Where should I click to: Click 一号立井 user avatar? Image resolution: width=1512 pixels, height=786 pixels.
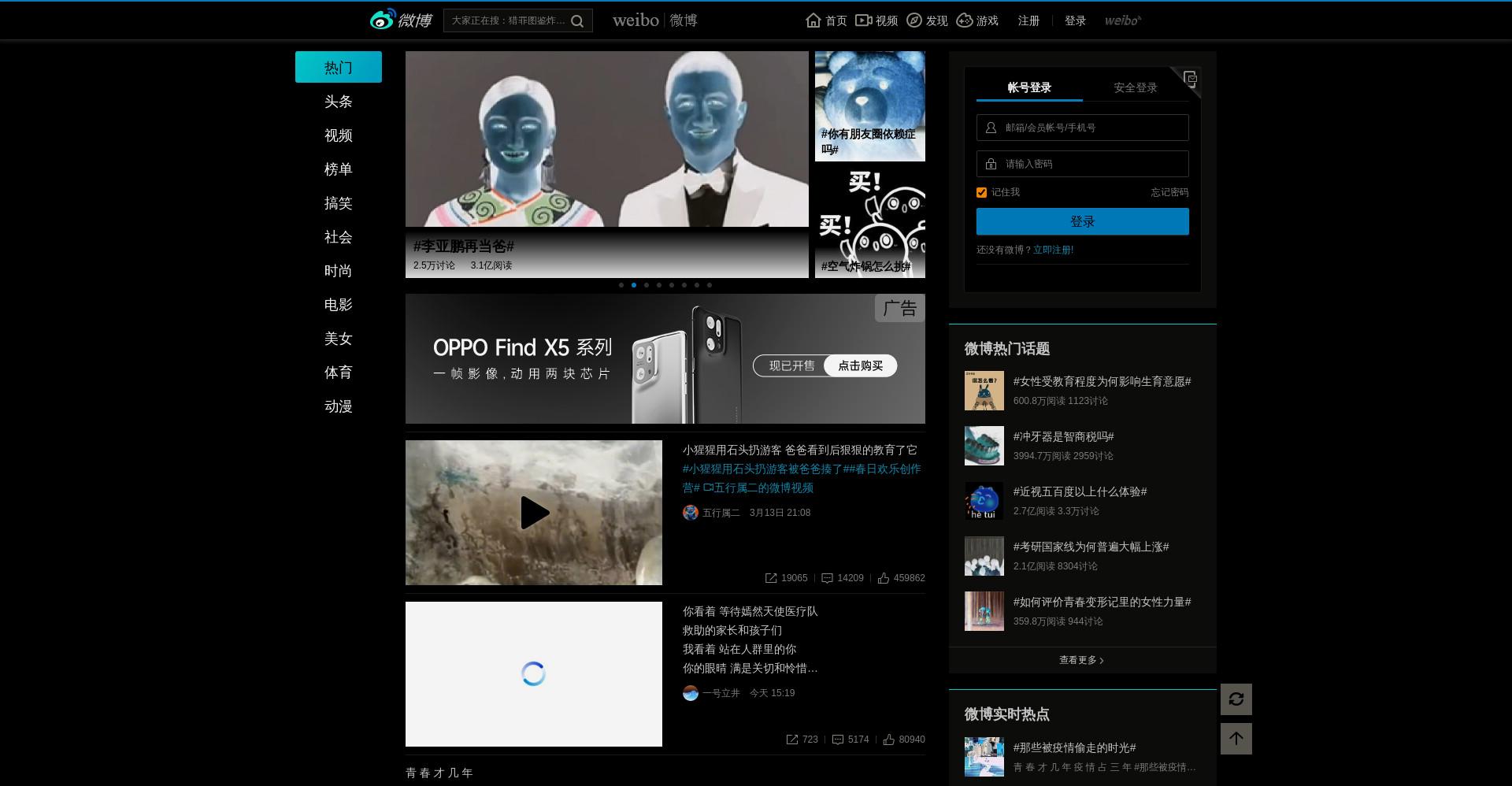691,693
